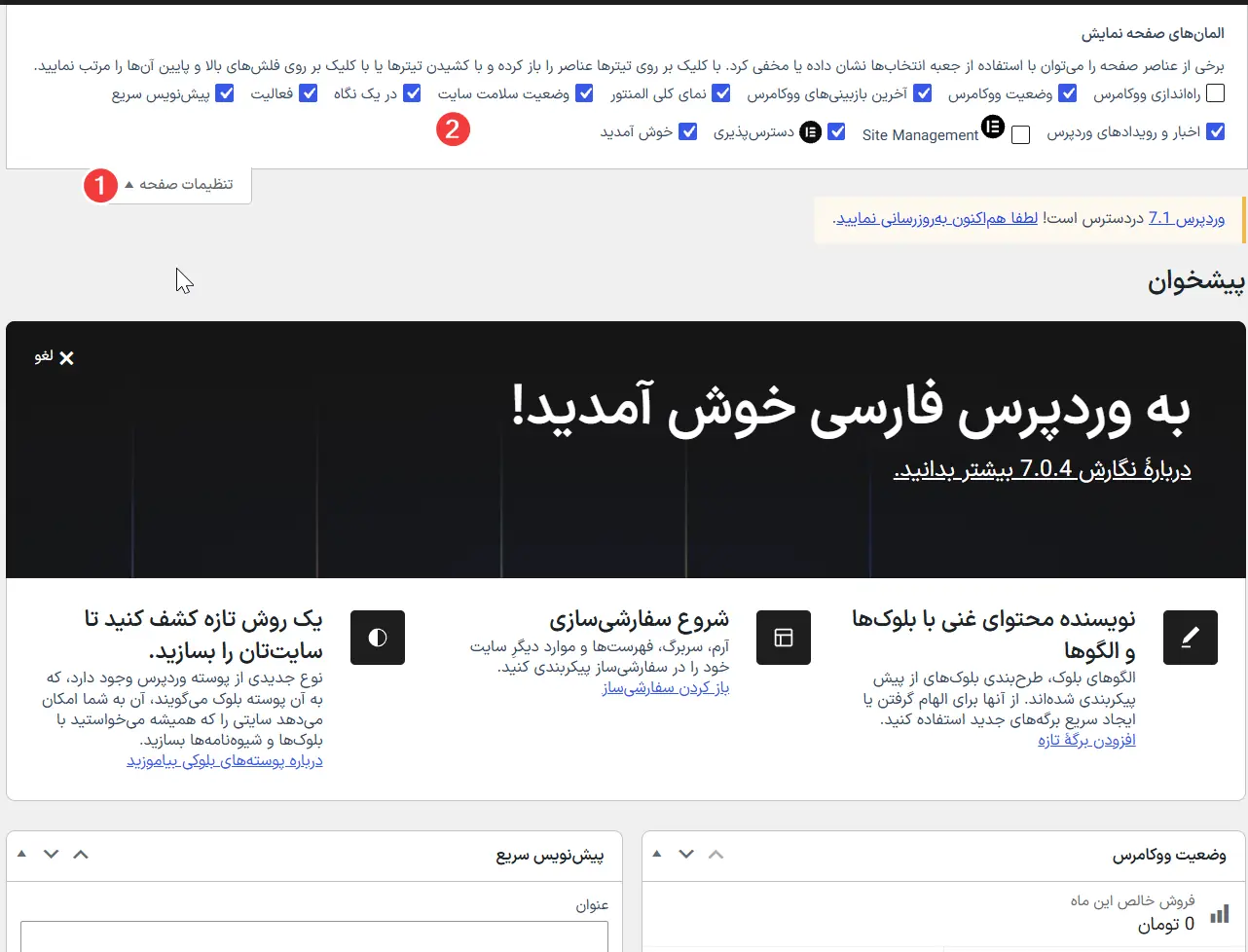
Task: Uncheck وضعیت سلامت سایت checkbox
Action: coord(584,93)
